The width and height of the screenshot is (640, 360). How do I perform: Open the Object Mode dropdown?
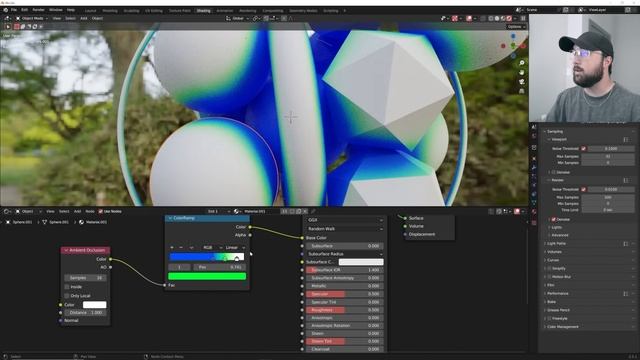coord(32,18)
